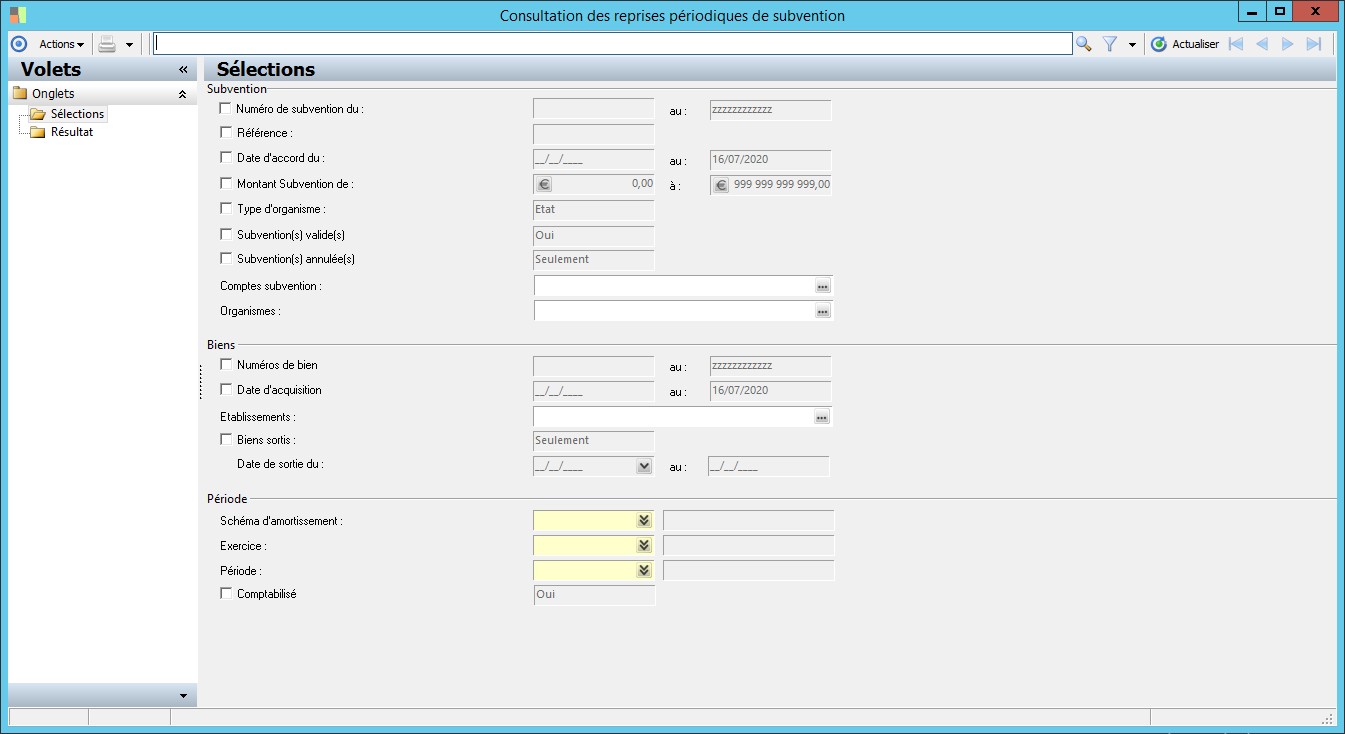Open the Organismes browse button
1345x734 pixels.
point(823,311)
